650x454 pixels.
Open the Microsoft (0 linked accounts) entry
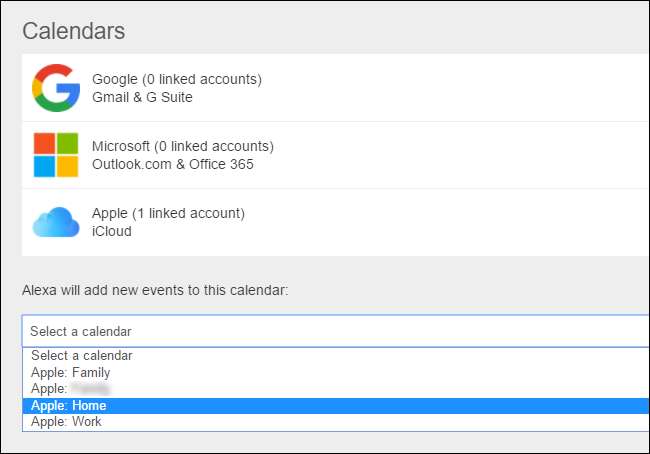[182, 146]
